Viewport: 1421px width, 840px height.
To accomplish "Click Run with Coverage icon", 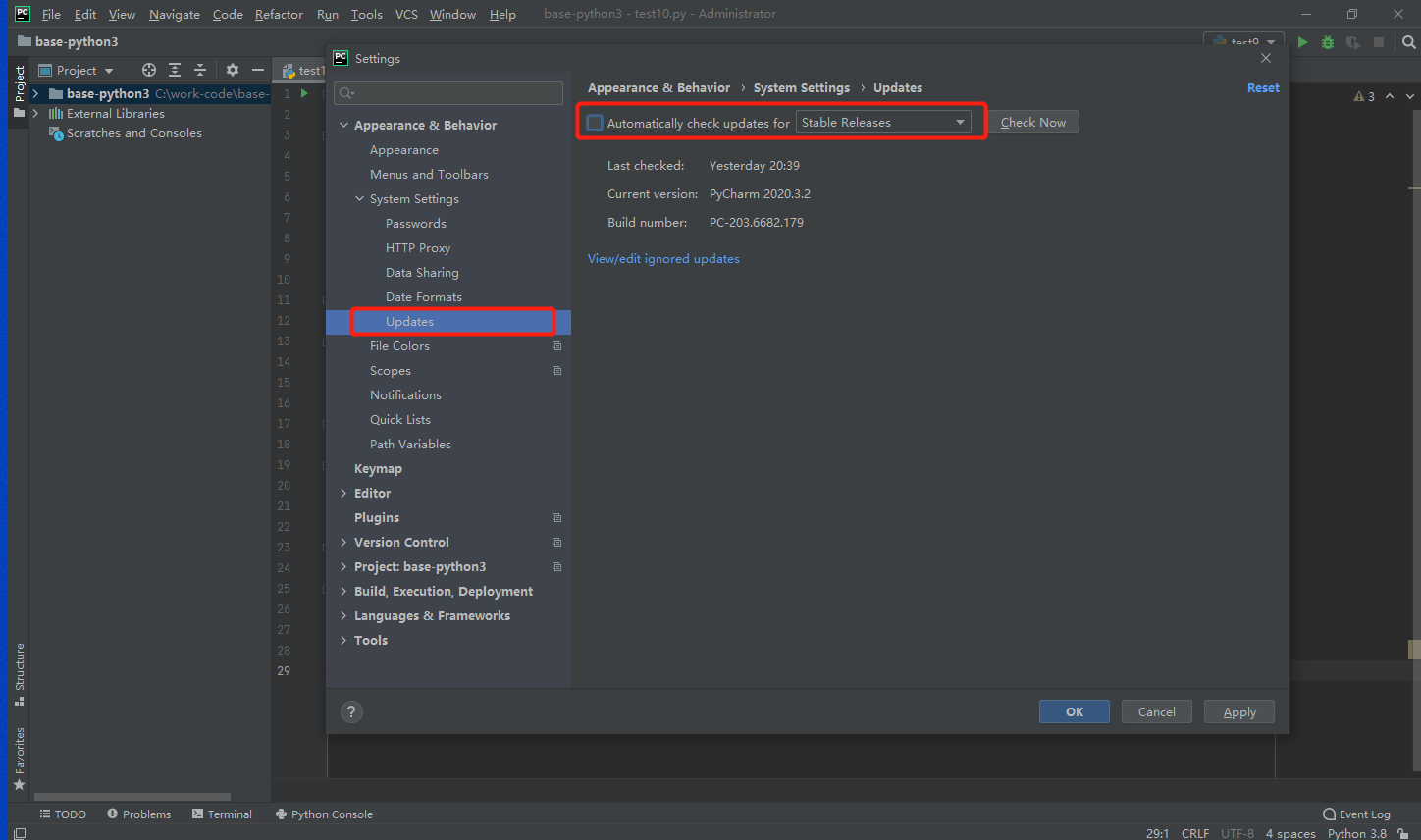I will coord(1353,42).
